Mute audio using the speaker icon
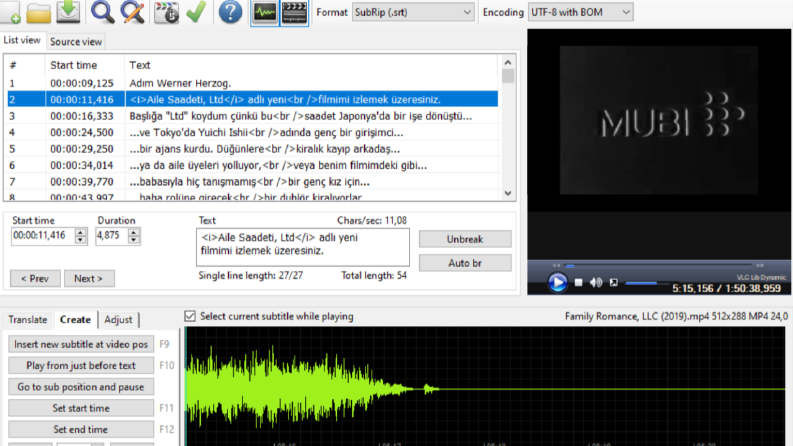Viewport: 793px width, 446px height. click(596, 282)
